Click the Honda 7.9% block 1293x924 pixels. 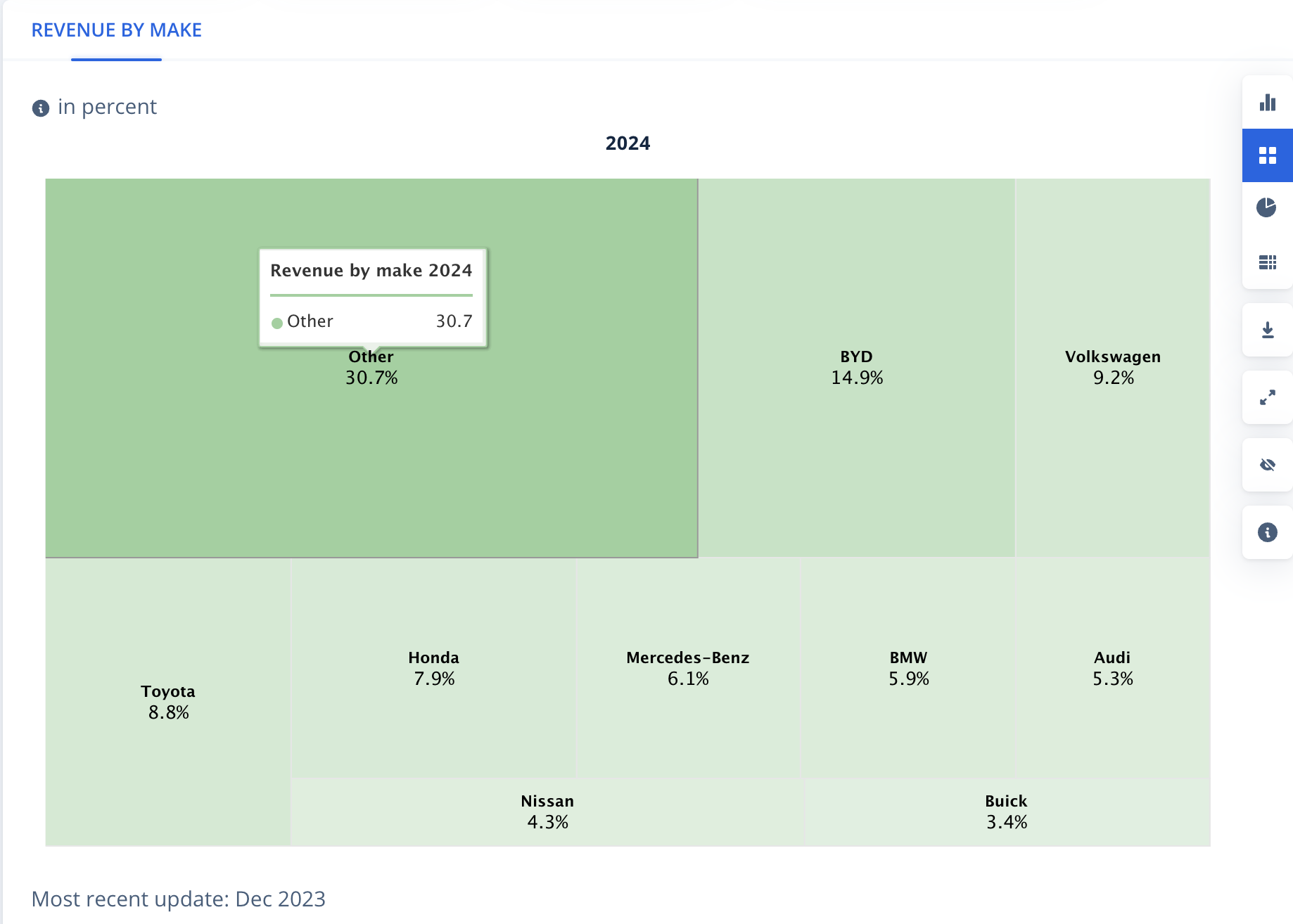coord(434,668)
